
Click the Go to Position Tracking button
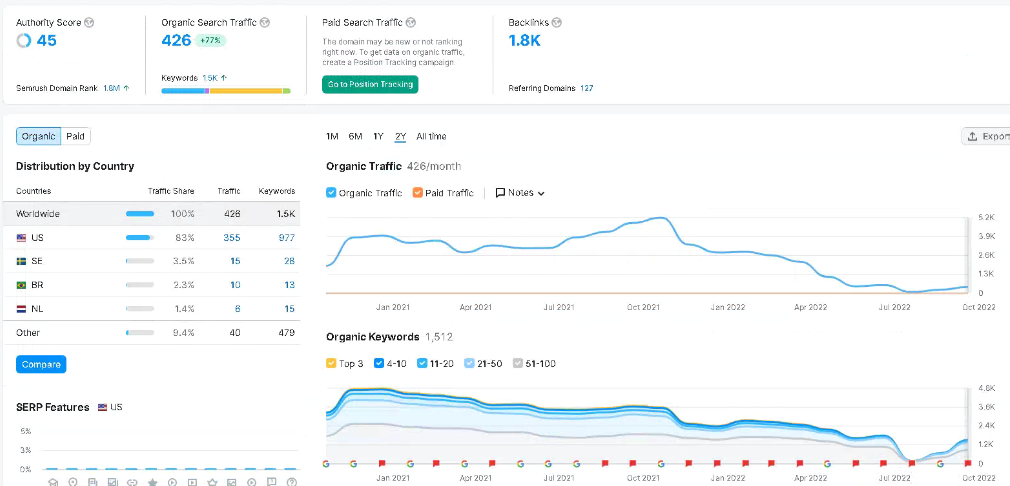pos(370,85)
